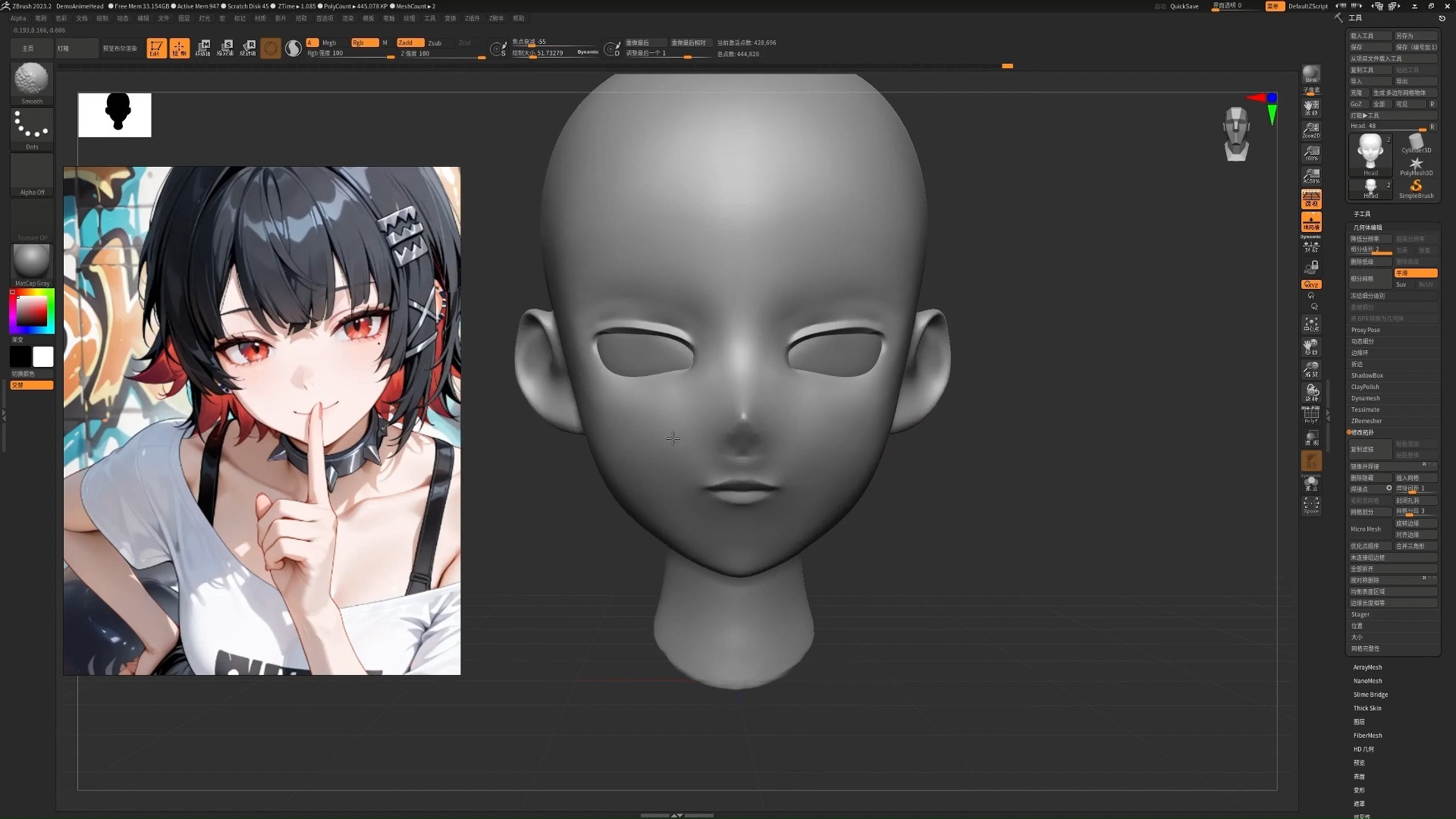Select the Cylinder3D tool
Image resolution: width=1456 pixels, height=819 pixels.
coord(1416,143)
